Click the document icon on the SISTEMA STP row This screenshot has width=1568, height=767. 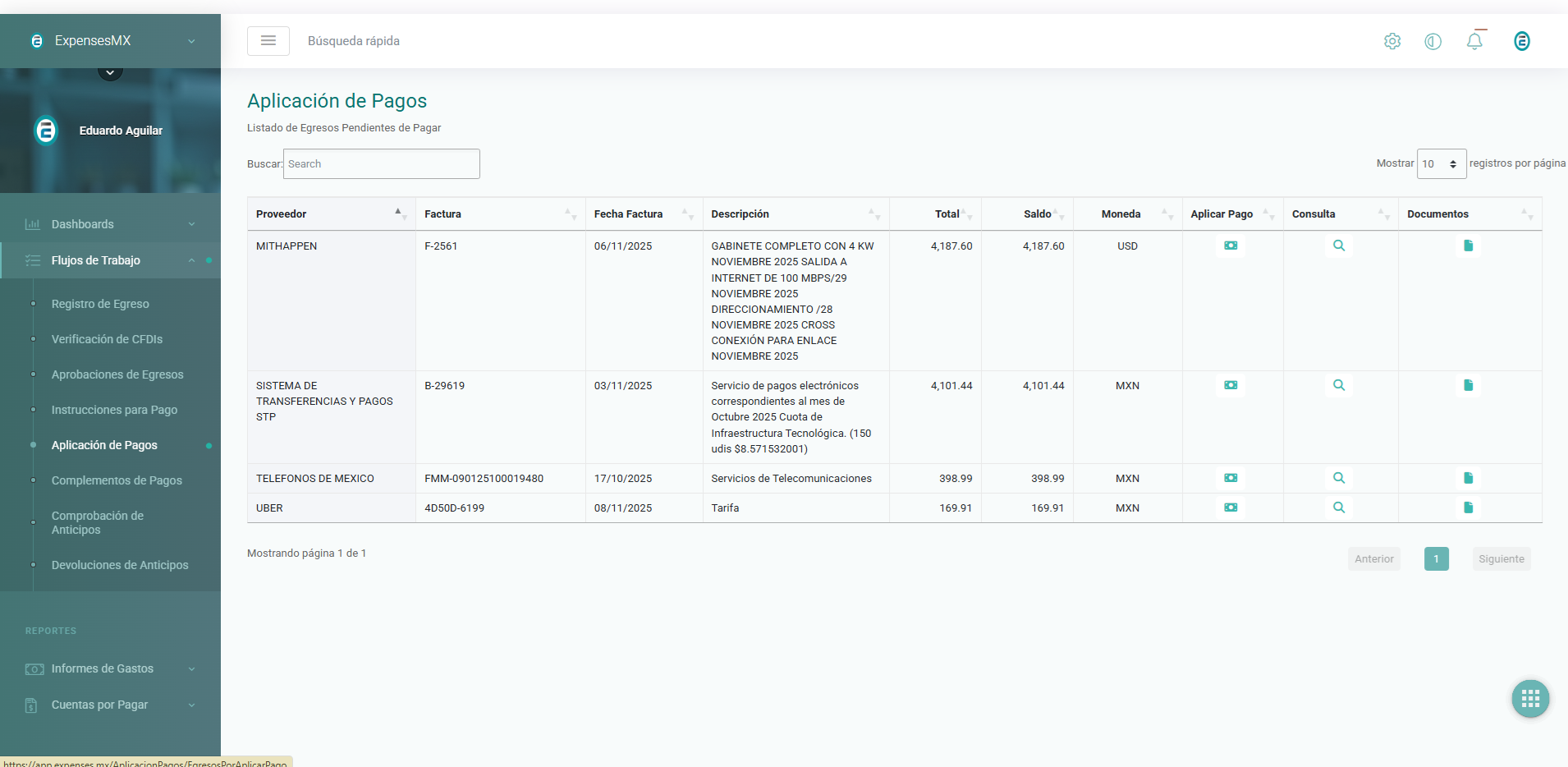(x=1467, y=385)
